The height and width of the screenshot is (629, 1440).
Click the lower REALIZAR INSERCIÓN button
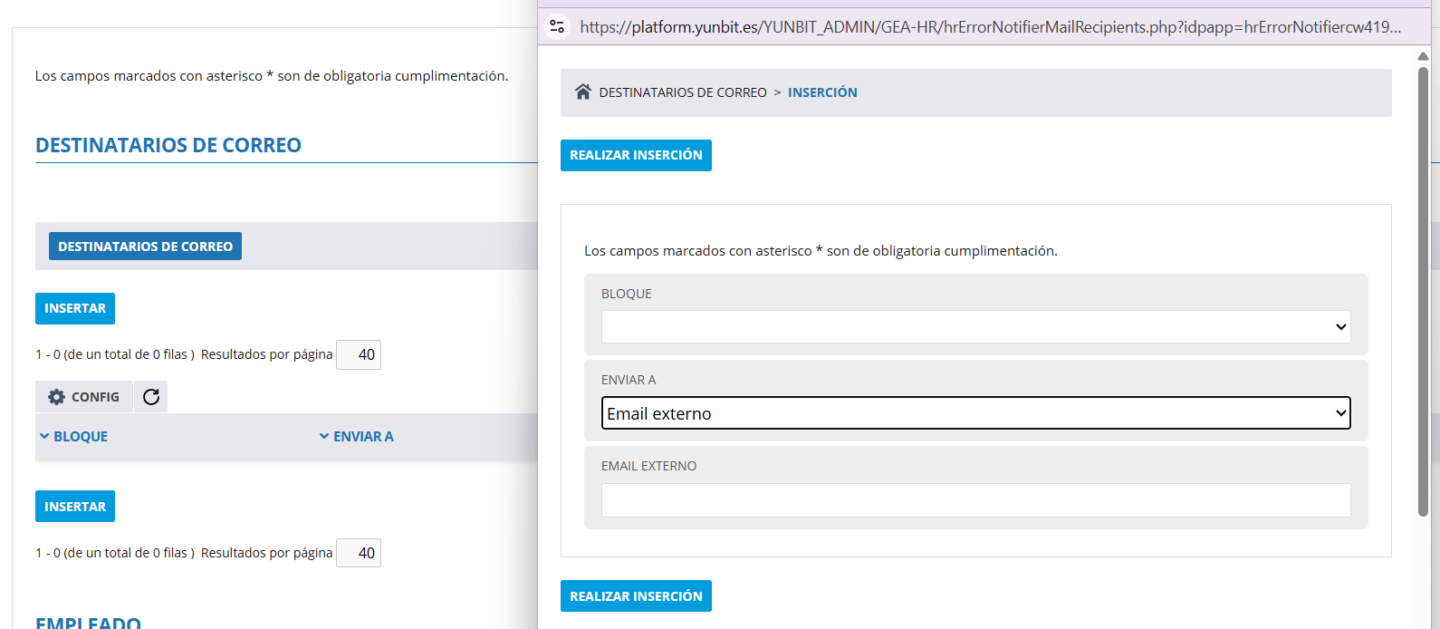pos(636,596)
